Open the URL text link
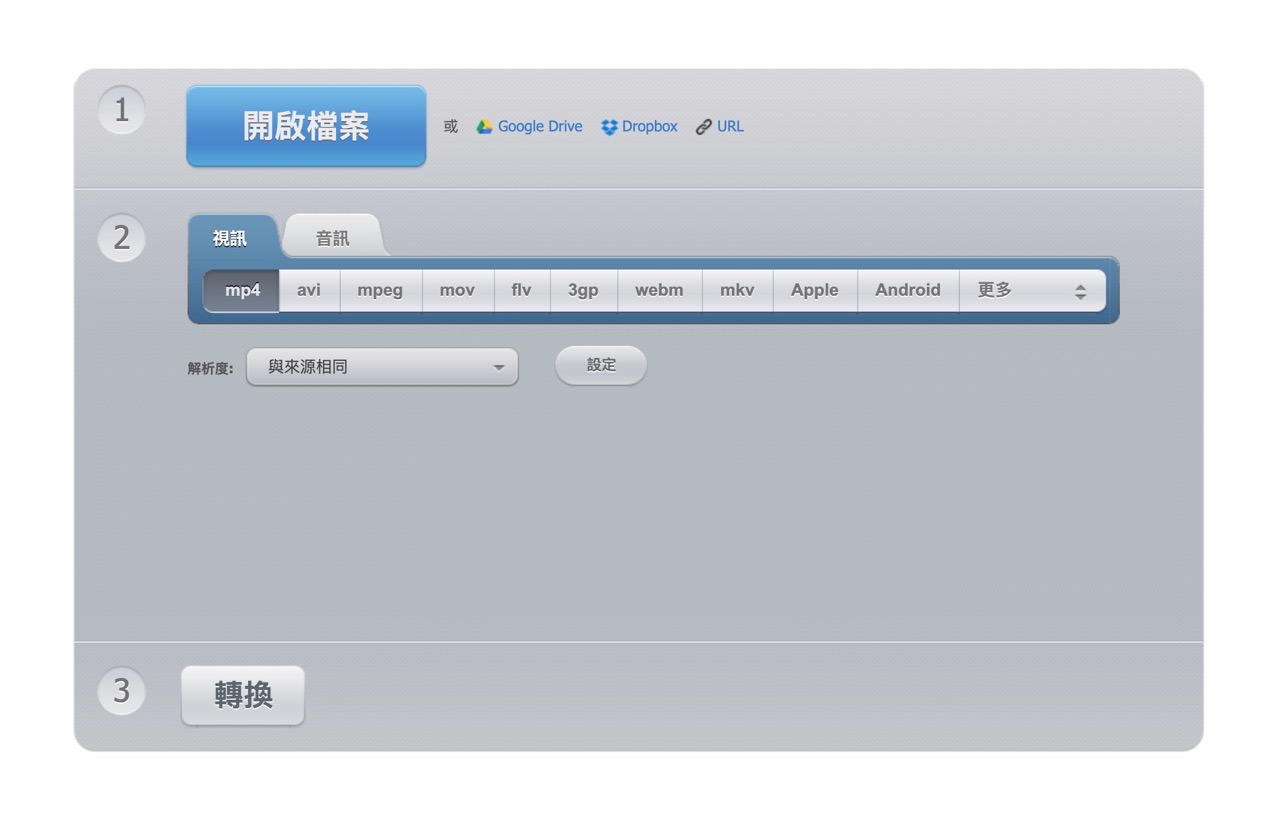This screenshot has width=1280, height=822. [x=730, y=127]
